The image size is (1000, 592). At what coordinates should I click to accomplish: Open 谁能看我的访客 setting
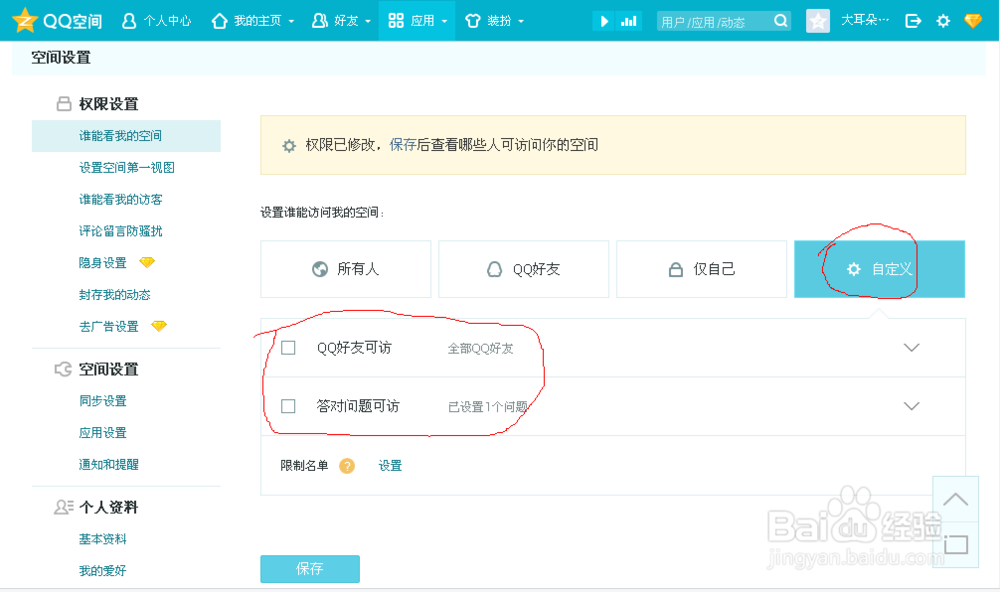pyautogui.click(x=121, y=199)
